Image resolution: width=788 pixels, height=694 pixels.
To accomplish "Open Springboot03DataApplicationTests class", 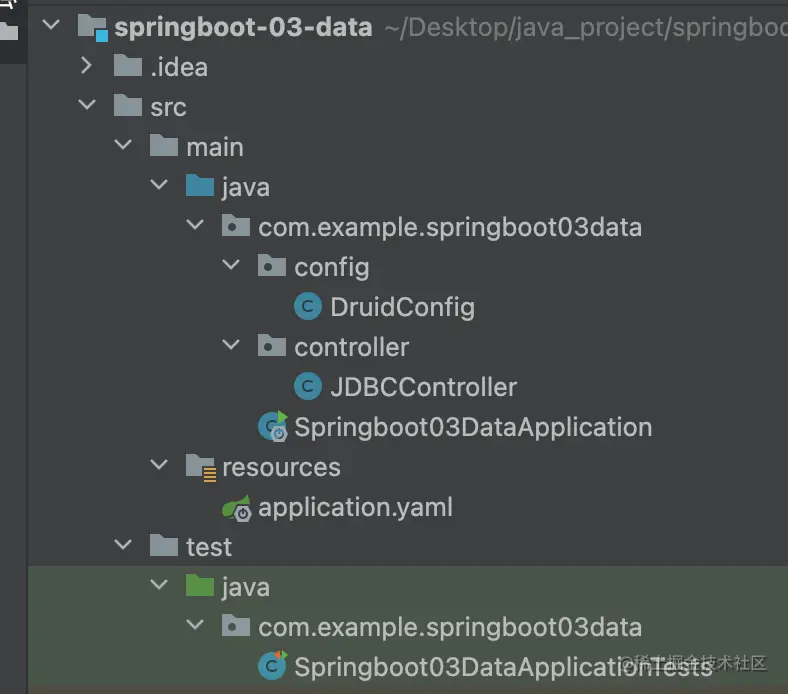I will point(503,667).
